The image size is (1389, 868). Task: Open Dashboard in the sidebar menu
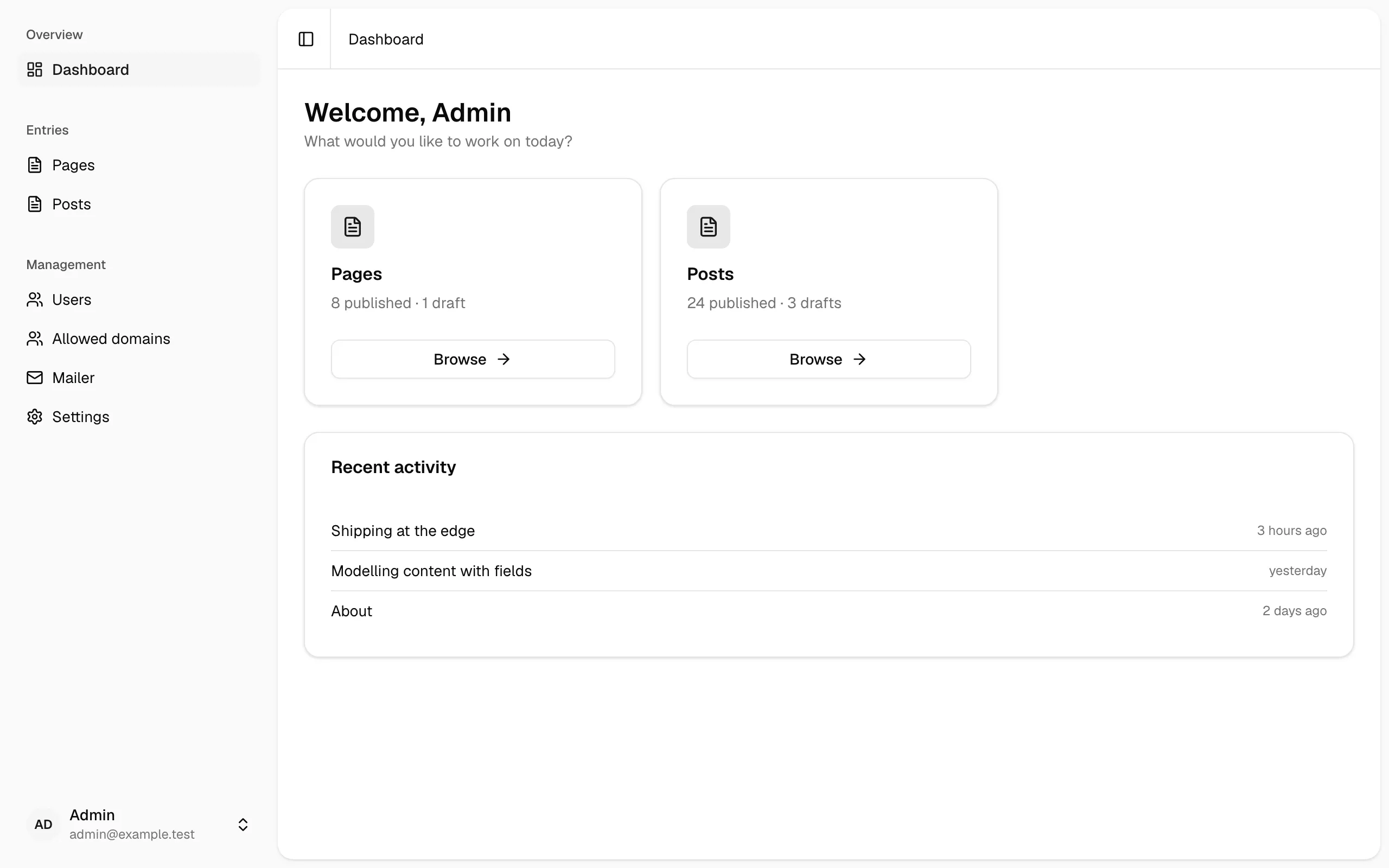click(x=139, y=69)
